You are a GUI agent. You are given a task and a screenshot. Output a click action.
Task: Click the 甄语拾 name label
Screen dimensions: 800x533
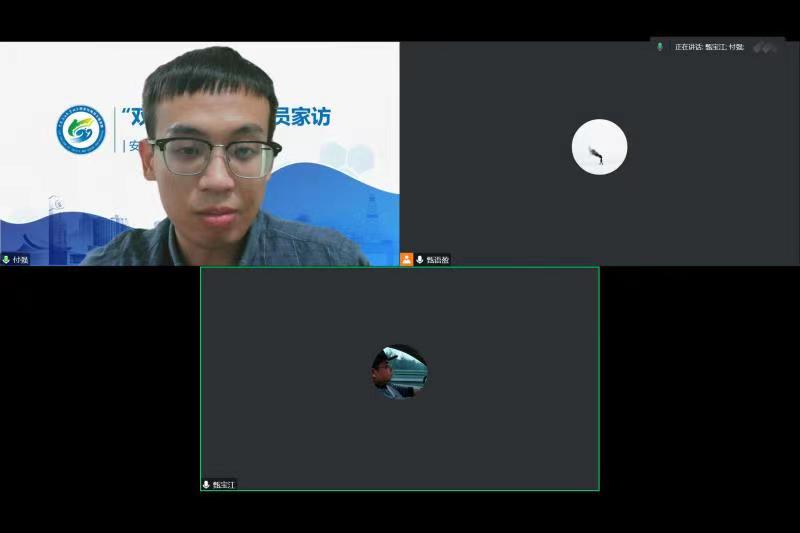point(438,259)
